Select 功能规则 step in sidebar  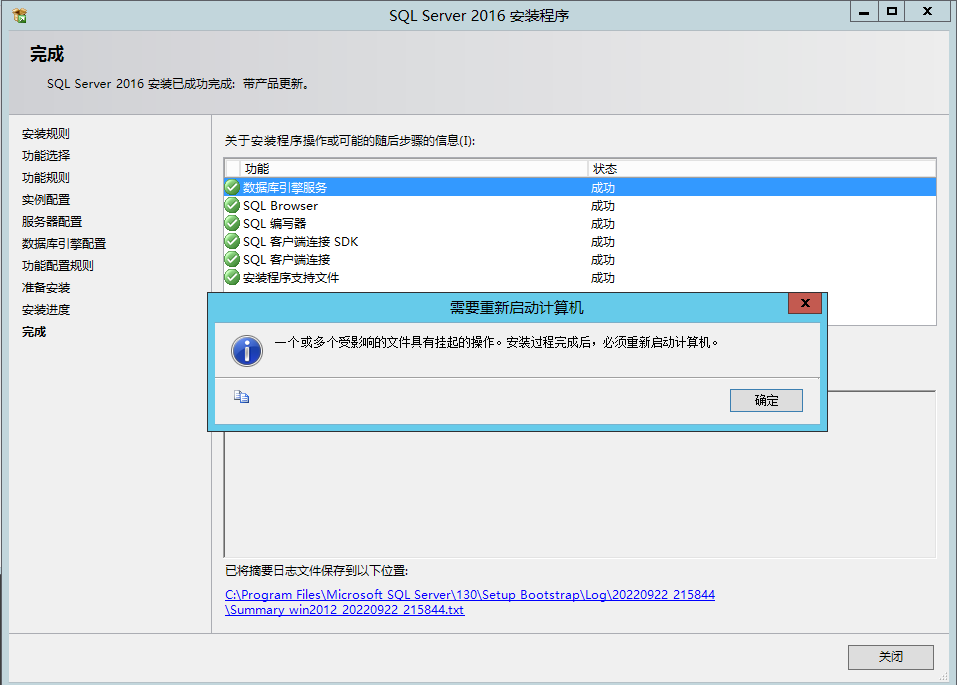click(x=46, y=178)
